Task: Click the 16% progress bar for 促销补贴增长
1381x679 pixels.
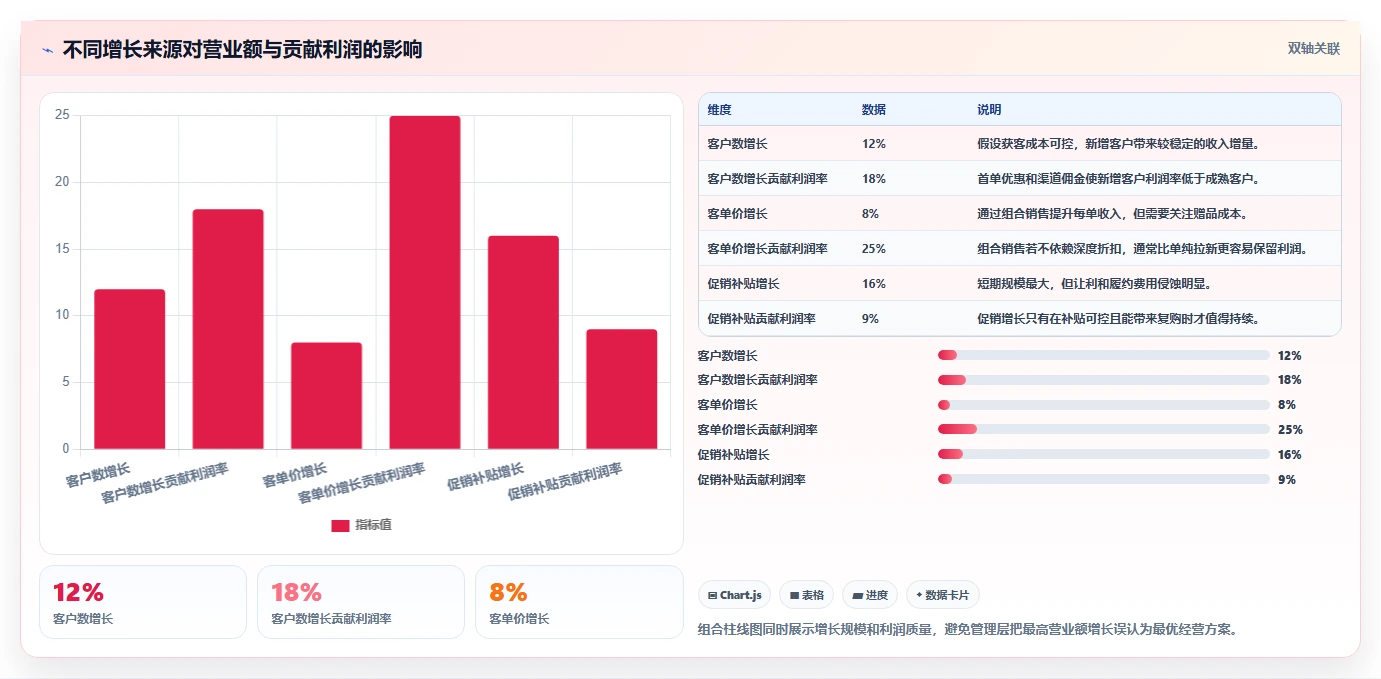Action: point(1104,455)
